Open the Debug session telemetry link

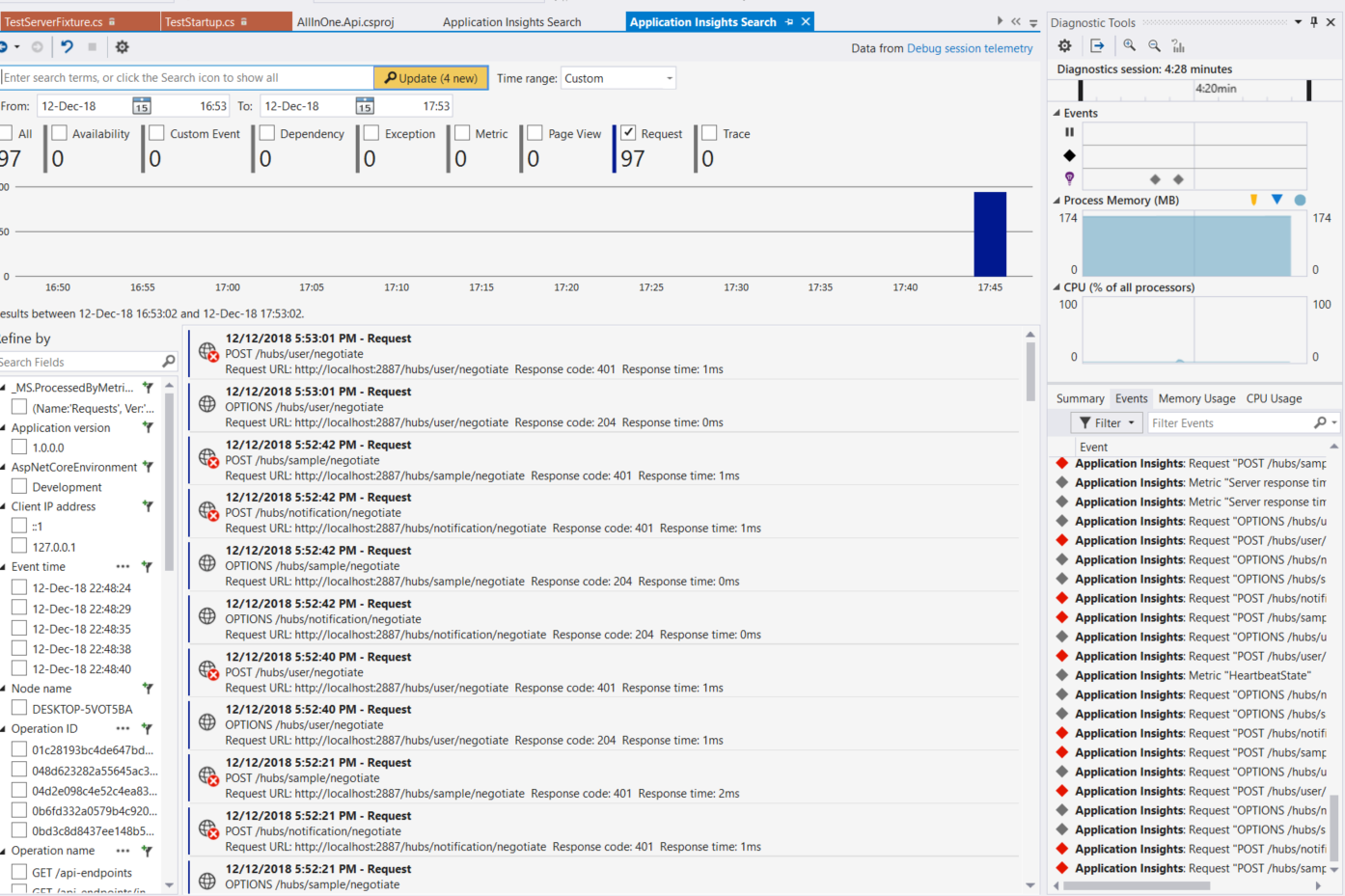point(970,48)
